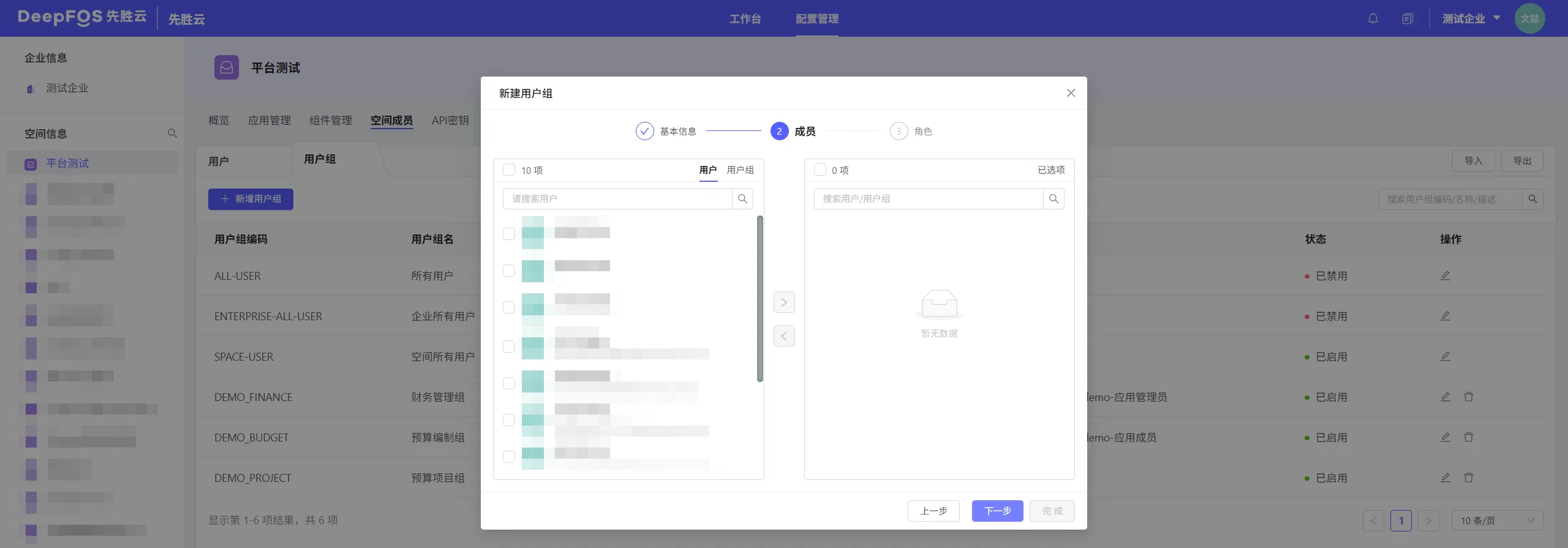
Task: Delete the DEMO_BUDGET group row
Action: [1468, 437]
